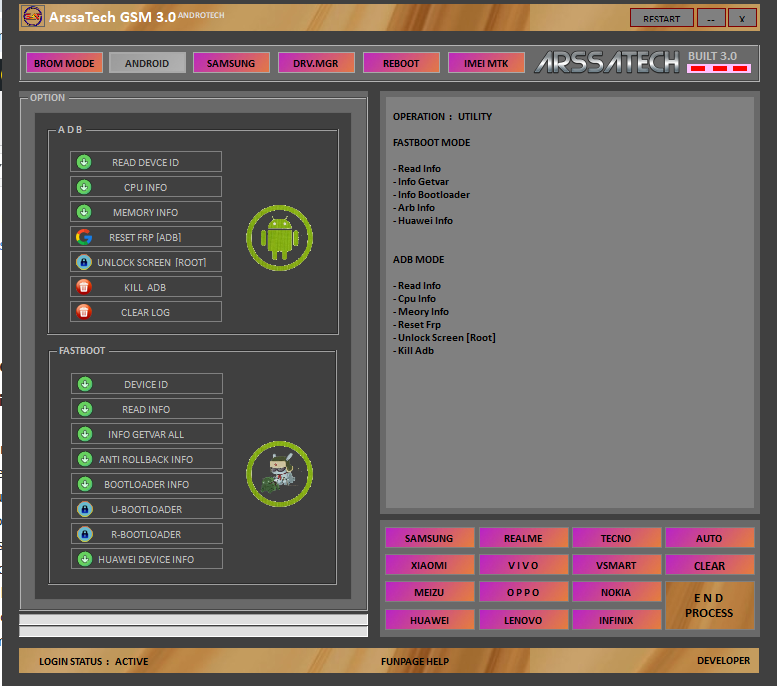Select the INFINIX brand button
Screen dimensions: 777x686
pos(616,620)
